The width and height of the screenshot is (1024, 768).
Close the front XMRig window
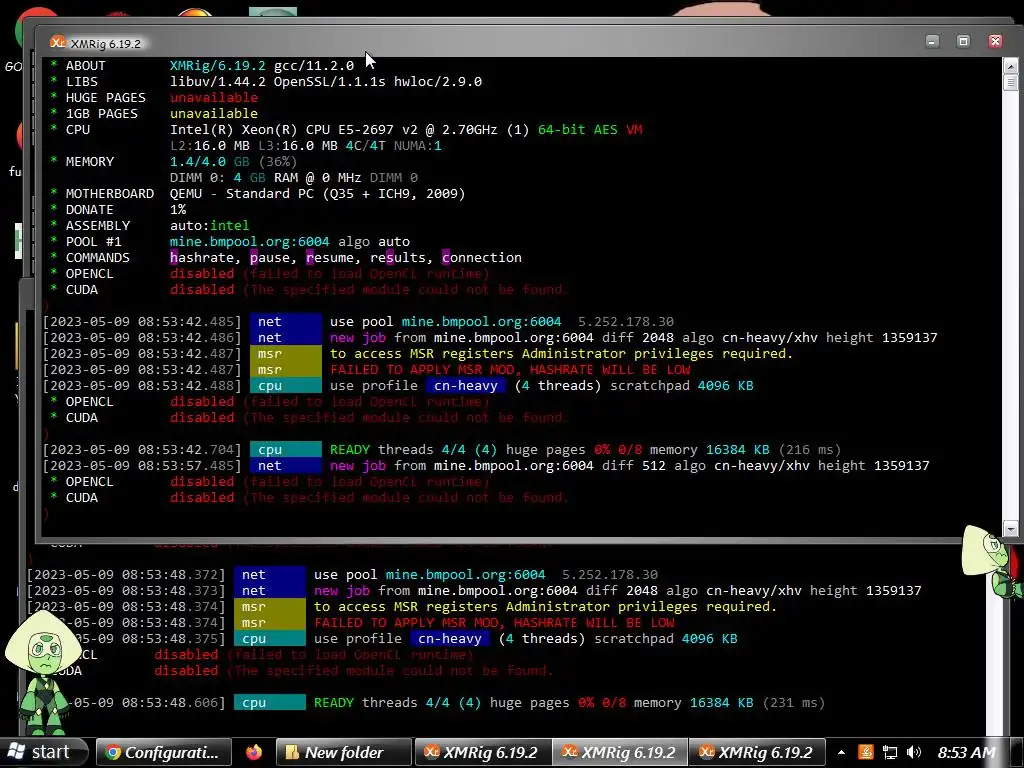[995, 41]
